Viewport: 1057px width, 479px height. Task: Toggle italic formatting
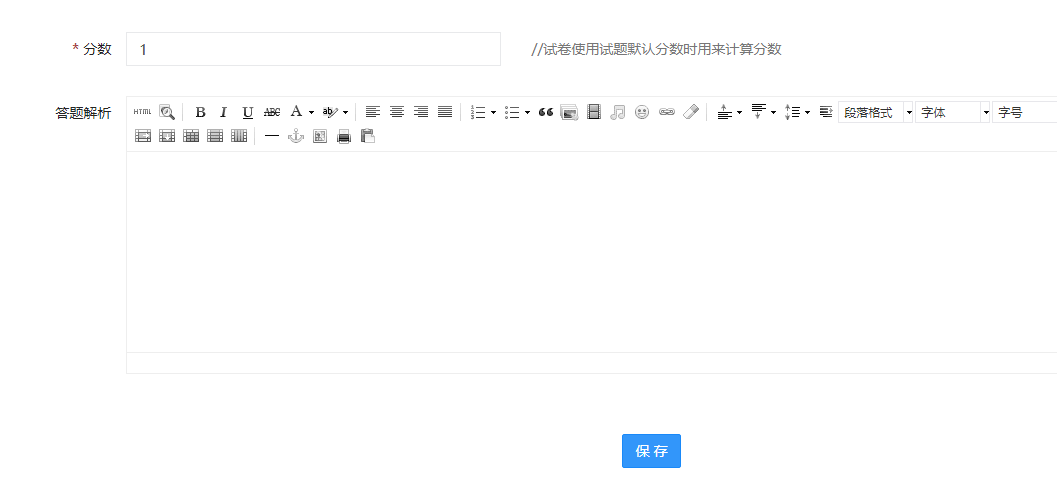pyautogui.click(x=224, y=113)
